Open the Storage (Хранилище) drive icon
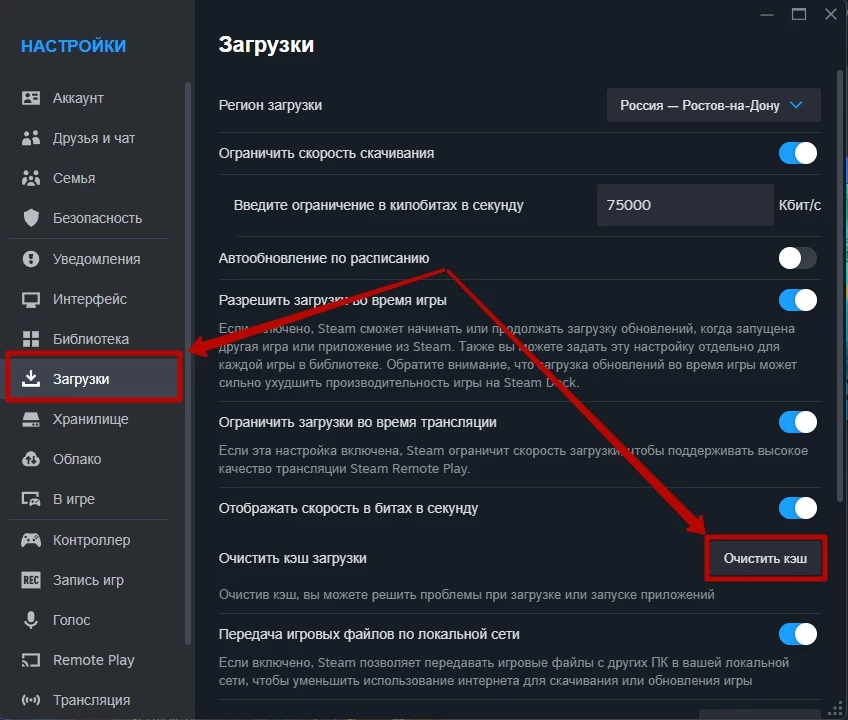This screenshot has width=848, height=720. [31, 419]
